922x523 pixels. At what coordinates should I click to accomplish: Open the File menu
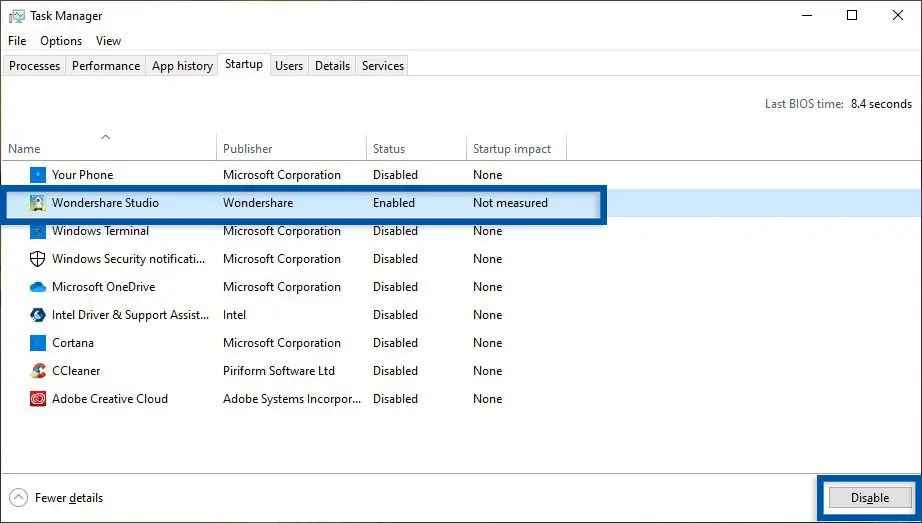[x=17, y=41]
